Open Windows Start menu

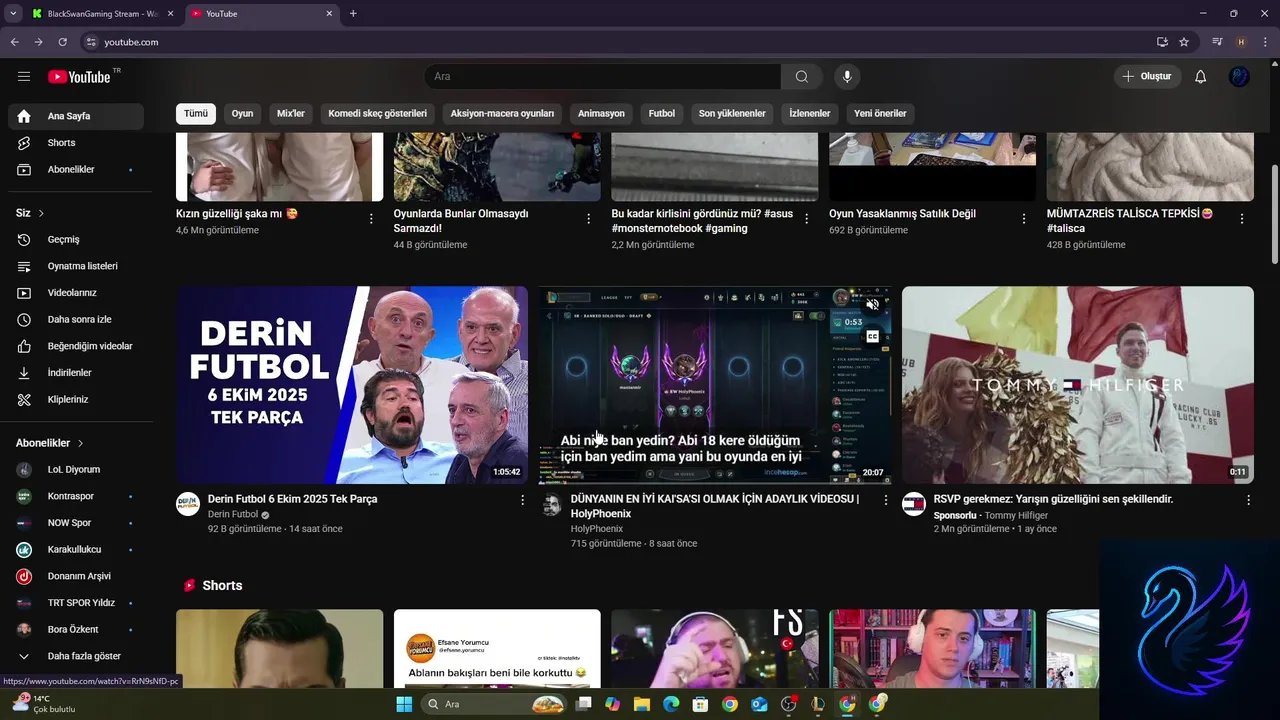pyautogui.click(x=404, y=704)
